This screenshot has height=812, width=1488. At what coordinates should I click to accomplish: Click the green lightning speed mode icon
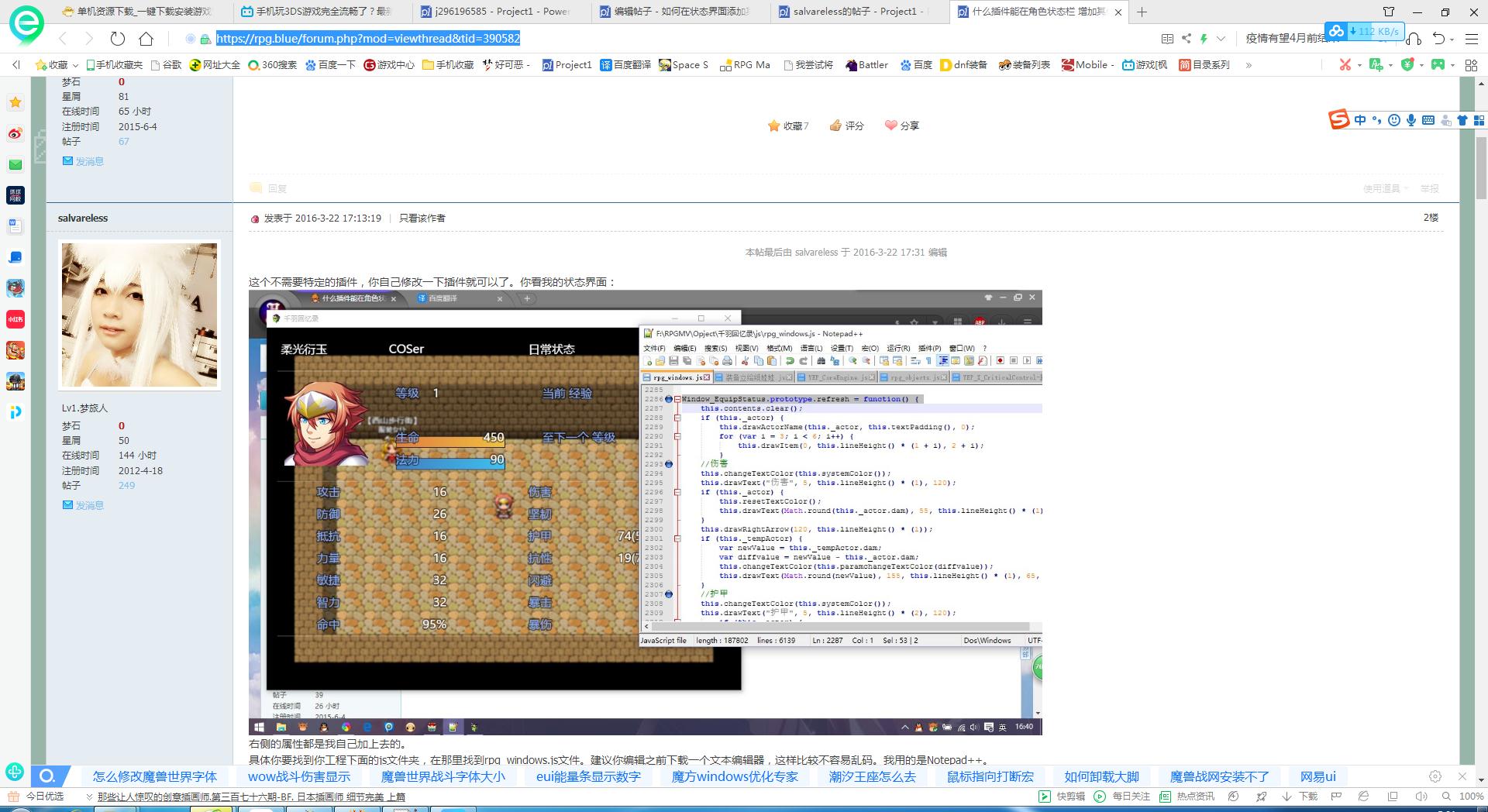pyautogui.click(x=1204, y=39)
